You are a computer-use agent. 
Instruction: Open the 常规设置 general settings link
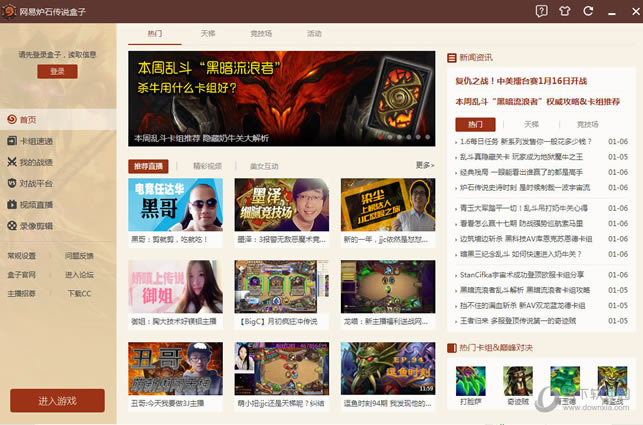(22, 256)
